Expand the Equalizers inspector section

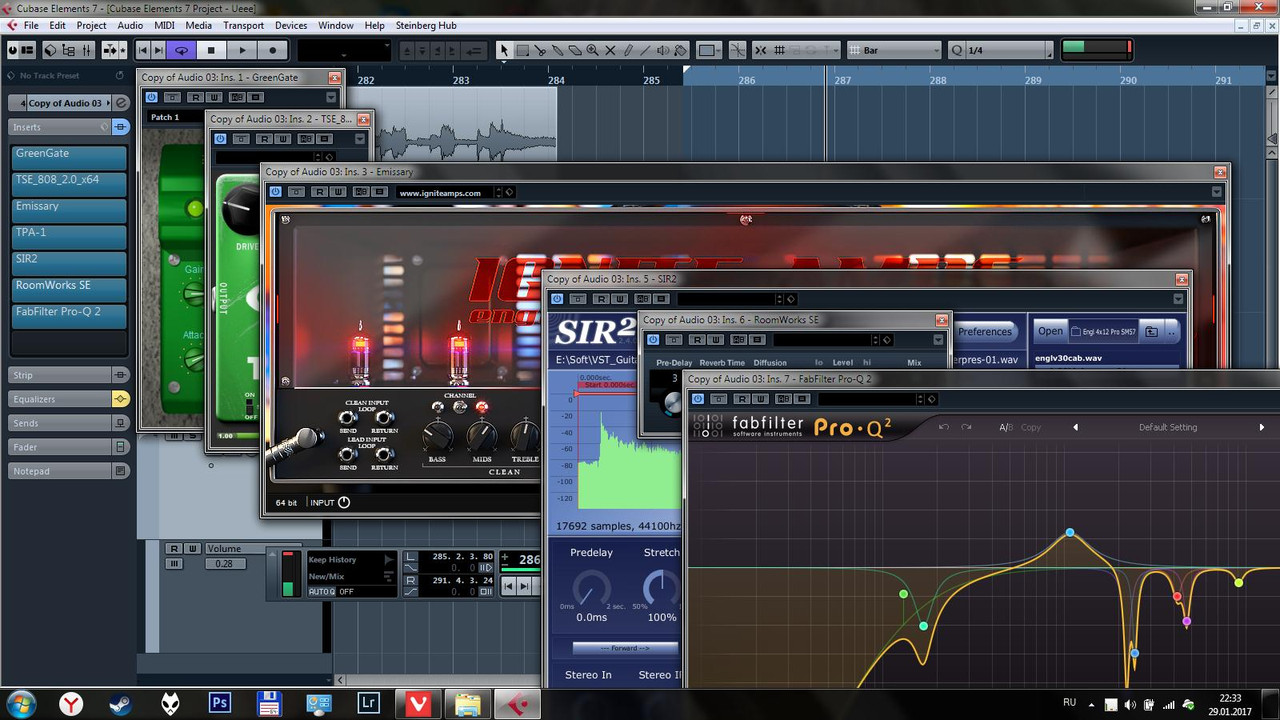click(x=60, y=399)
